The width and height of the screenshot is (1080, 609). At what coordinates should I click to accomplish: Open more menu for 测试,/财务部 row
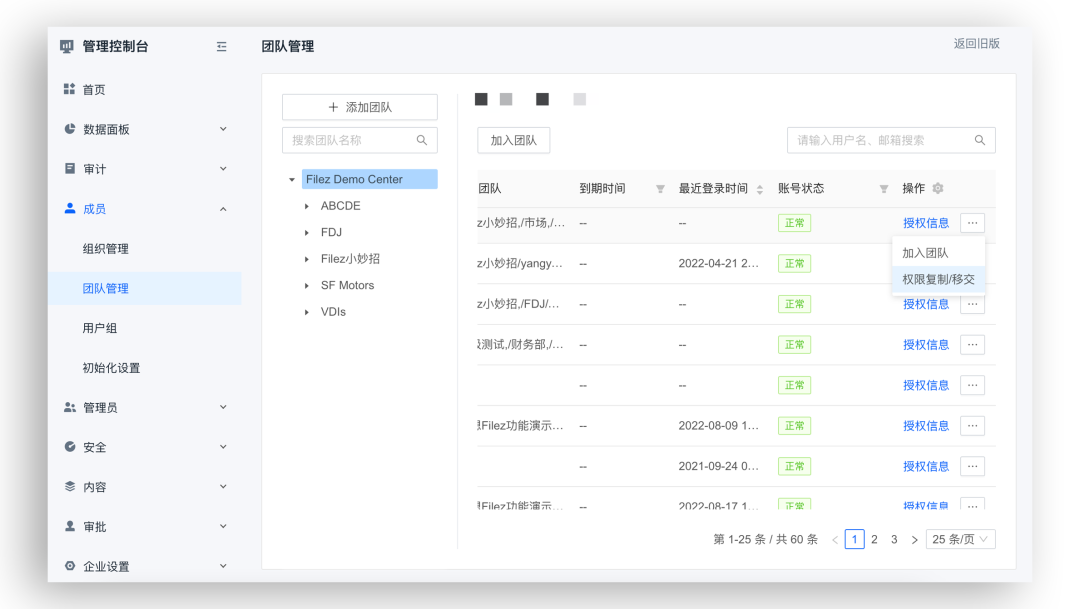pos(972,344)
